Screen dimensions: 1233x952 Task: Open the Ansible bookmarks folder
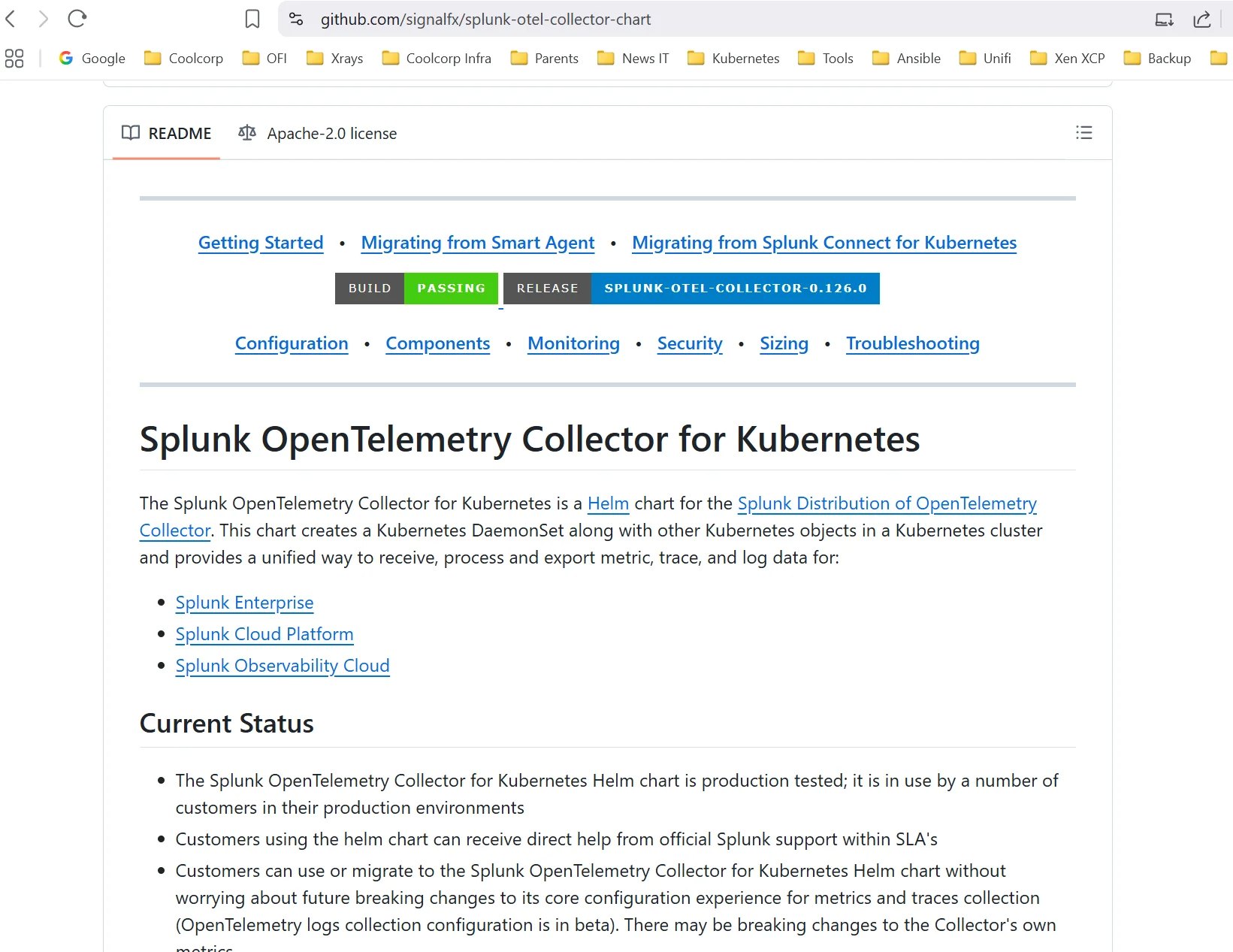907,58
